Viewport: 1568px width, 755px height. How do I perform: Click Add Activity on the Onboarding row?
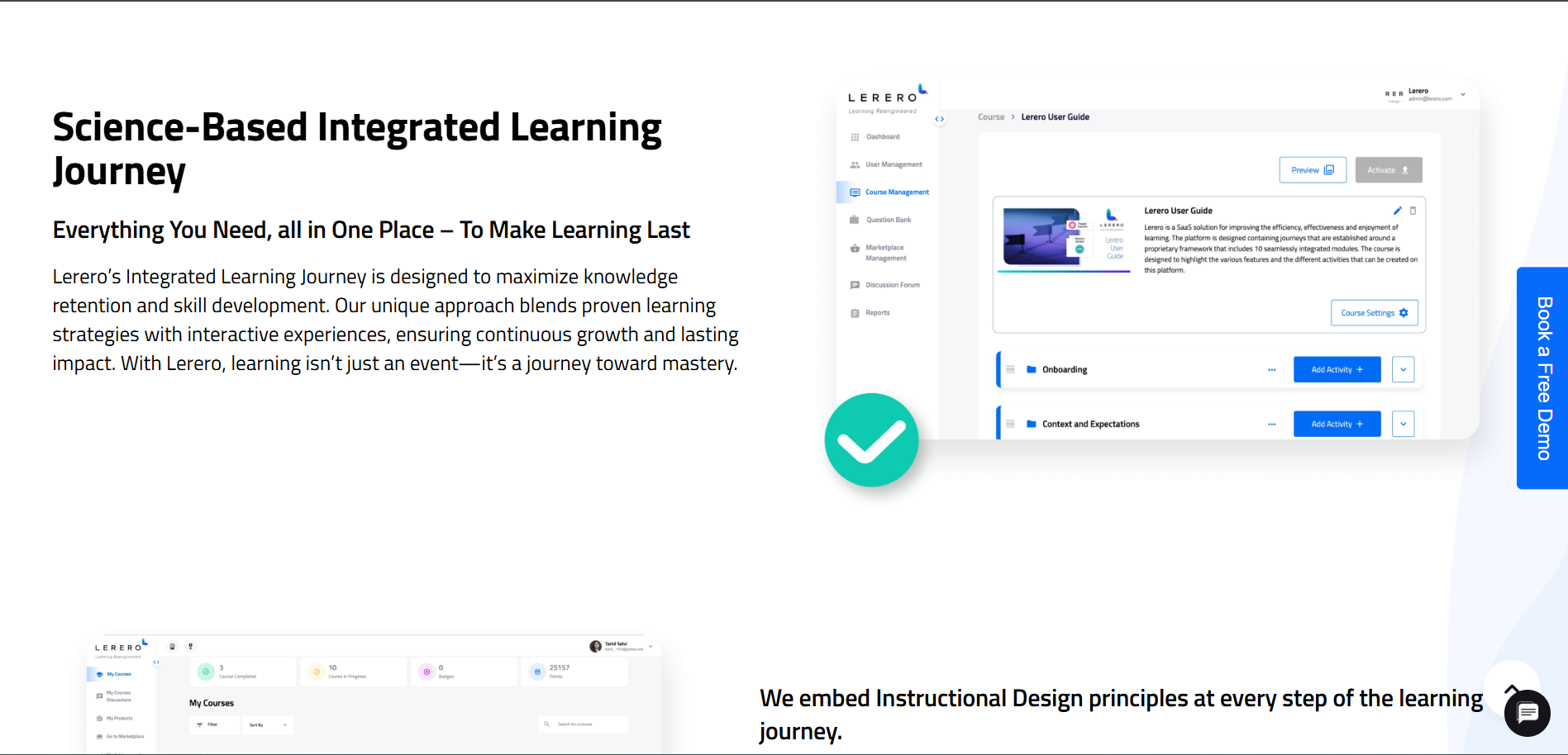(1337, 369)
